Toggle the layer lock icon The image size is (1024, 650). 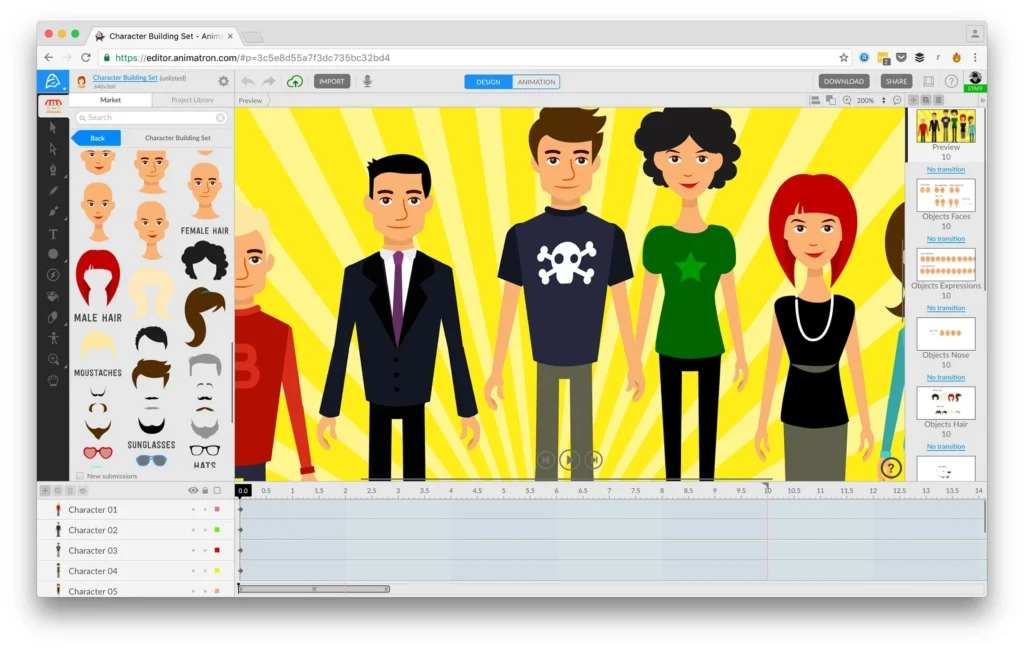coord(205,490)
